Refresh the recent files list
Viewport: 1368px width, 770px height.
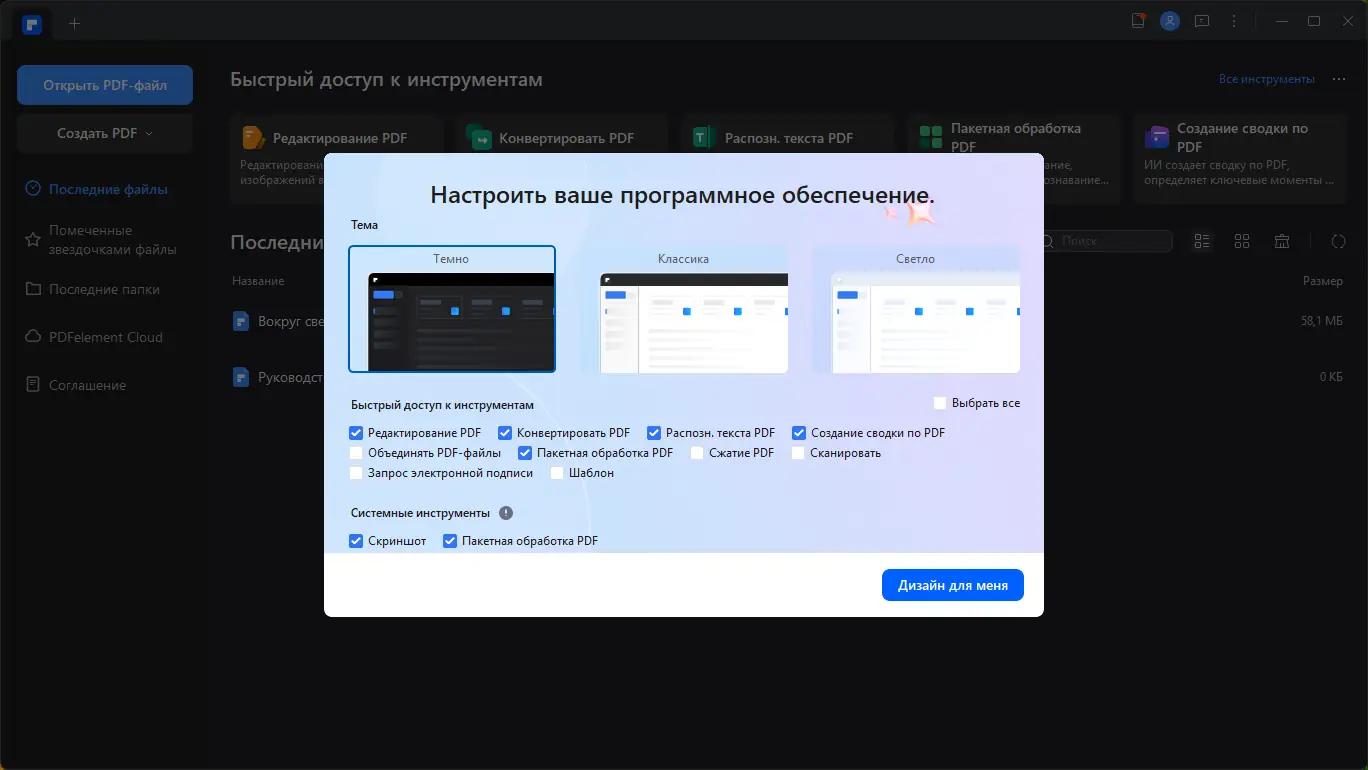[1339, 241]
